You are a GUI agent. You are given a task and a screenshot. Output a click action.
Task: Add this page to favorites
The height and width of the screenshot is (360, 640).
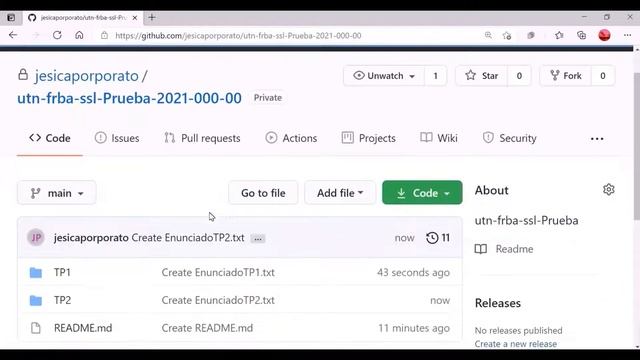507,36
